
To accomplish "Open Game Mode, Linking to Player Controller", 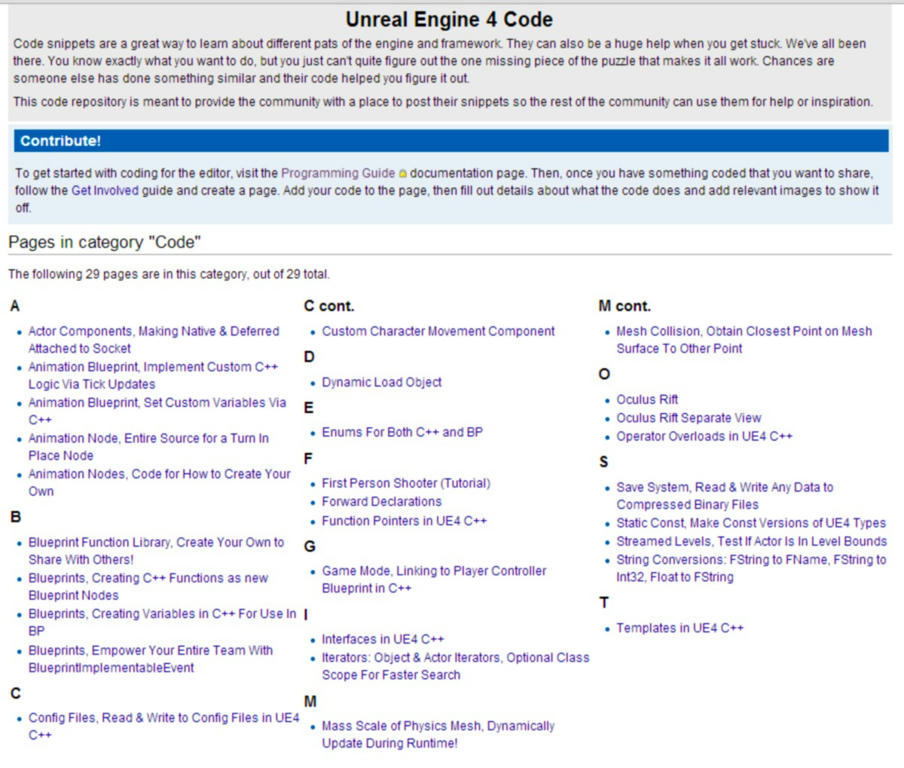I will pyautogui.click(x=434, y=579).
